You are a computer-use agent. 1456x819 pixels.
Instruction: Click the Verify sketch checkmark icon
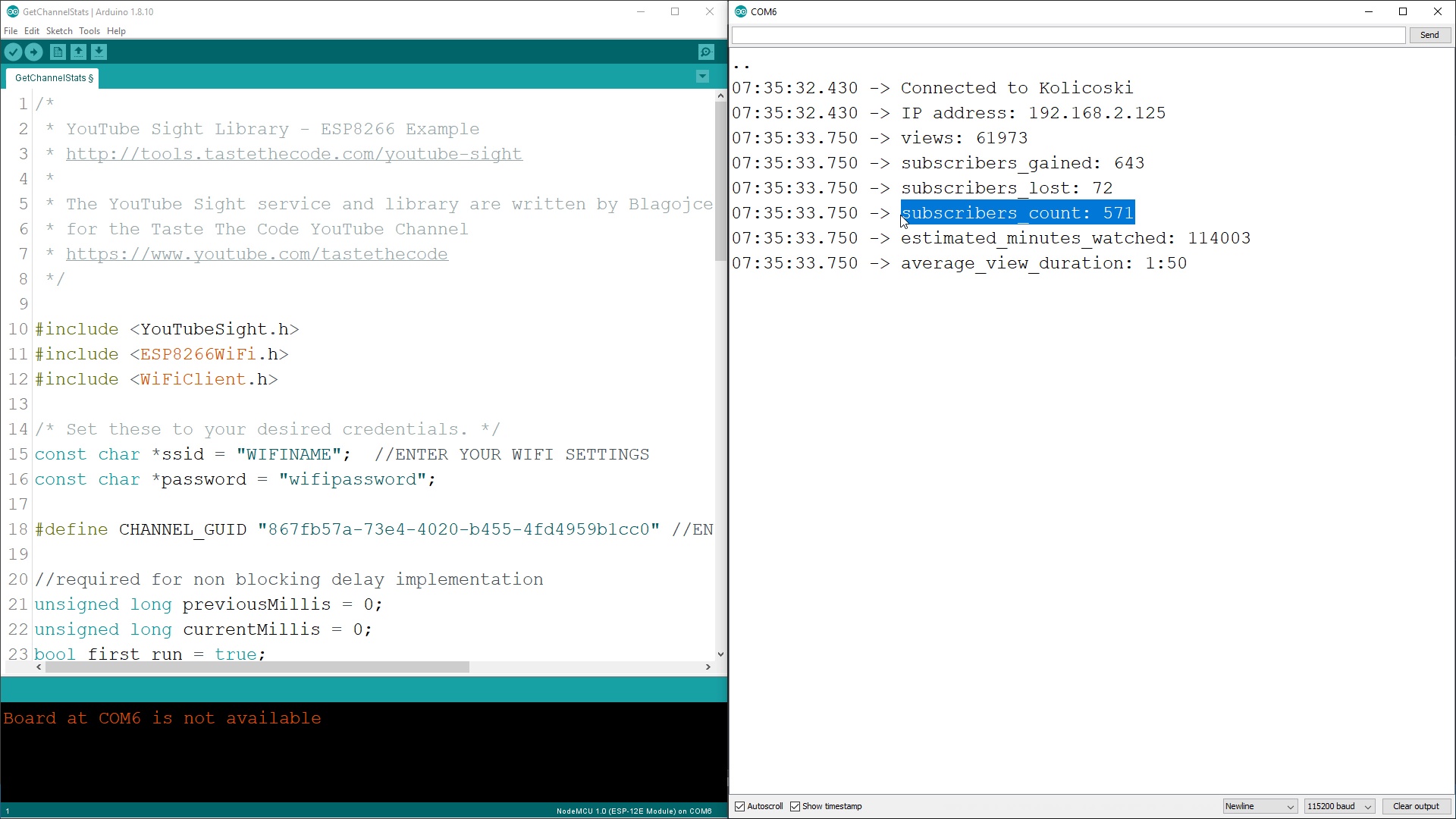13,52
